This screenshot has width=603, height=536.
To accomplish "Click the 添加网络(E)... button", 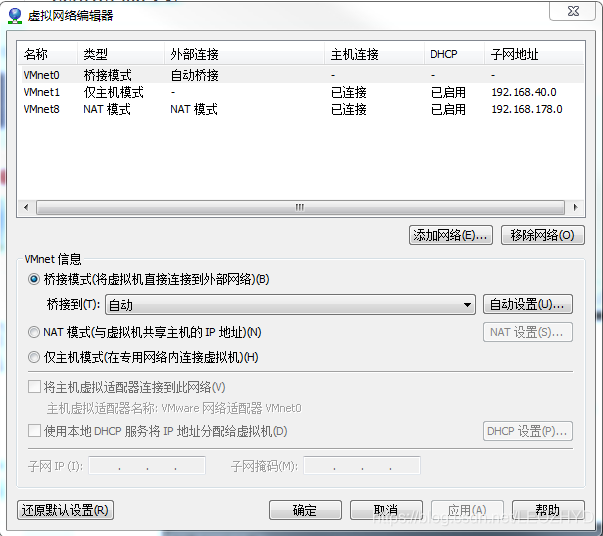I will coord(451,235).
